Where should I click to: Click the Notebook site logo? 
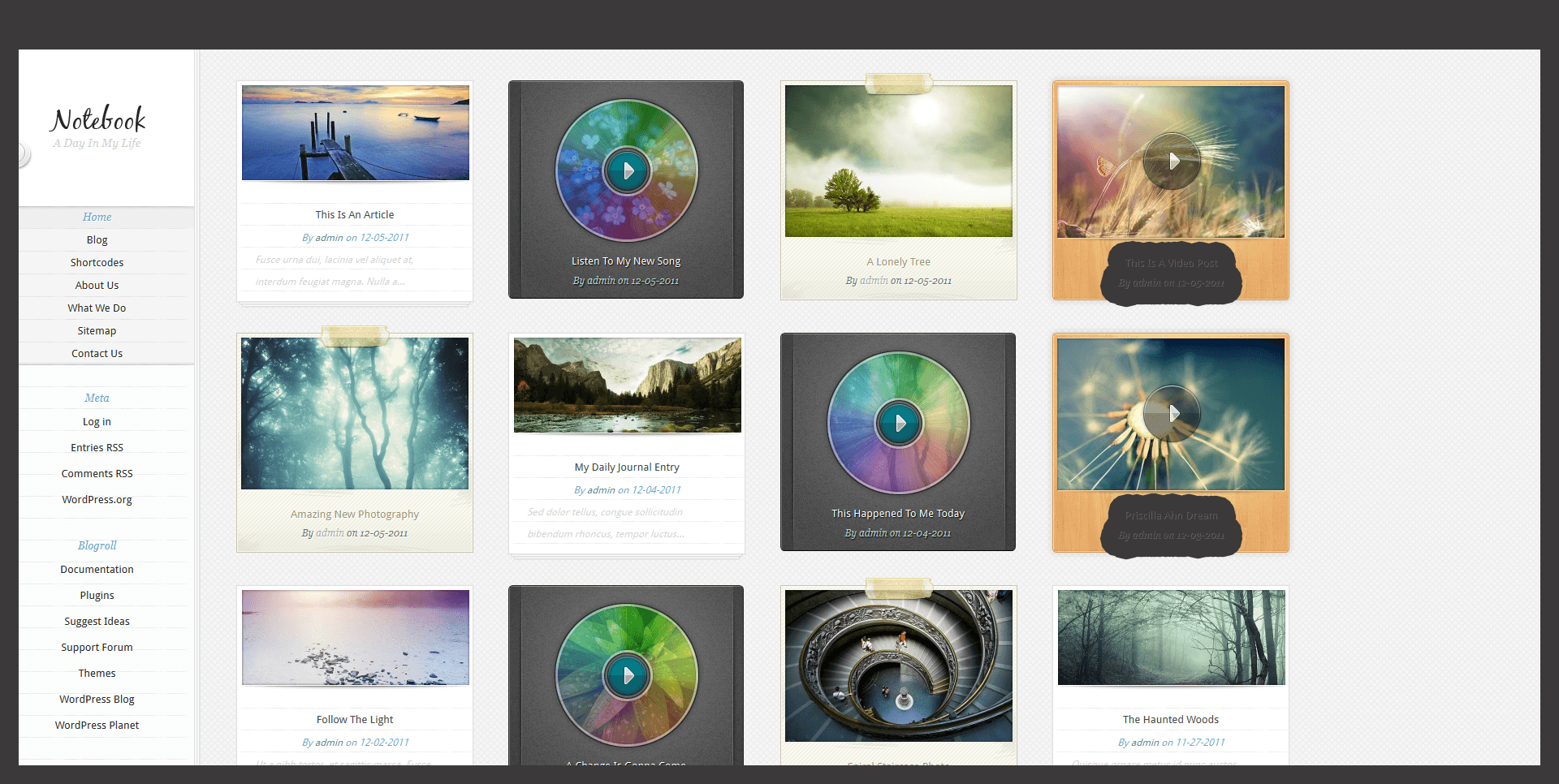coord(97,120)
